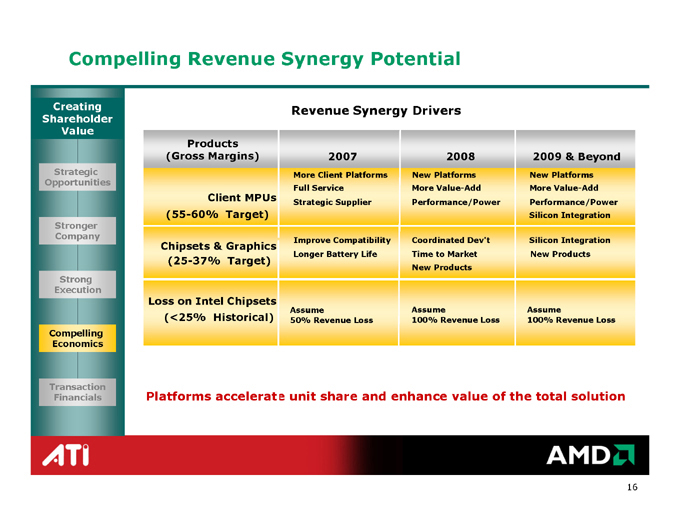Click the 2007 Assume 50% Revenue Loss cell
Image resolution: width=680 pixels, height=525 pixels.
pyautogui.click(x=331, y=314)
